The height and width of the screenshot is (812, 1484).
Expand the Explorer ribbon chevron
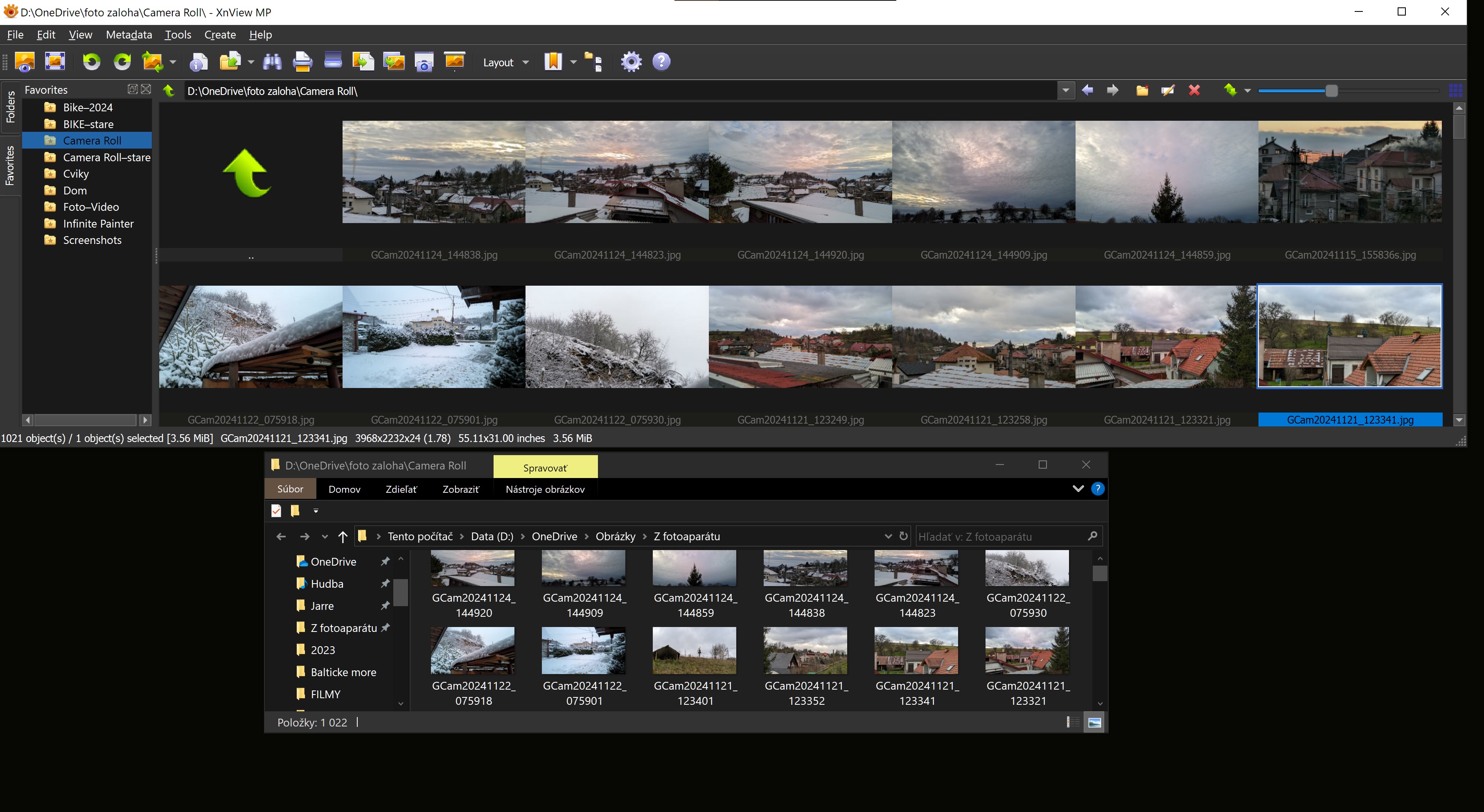pos(1078,489)
